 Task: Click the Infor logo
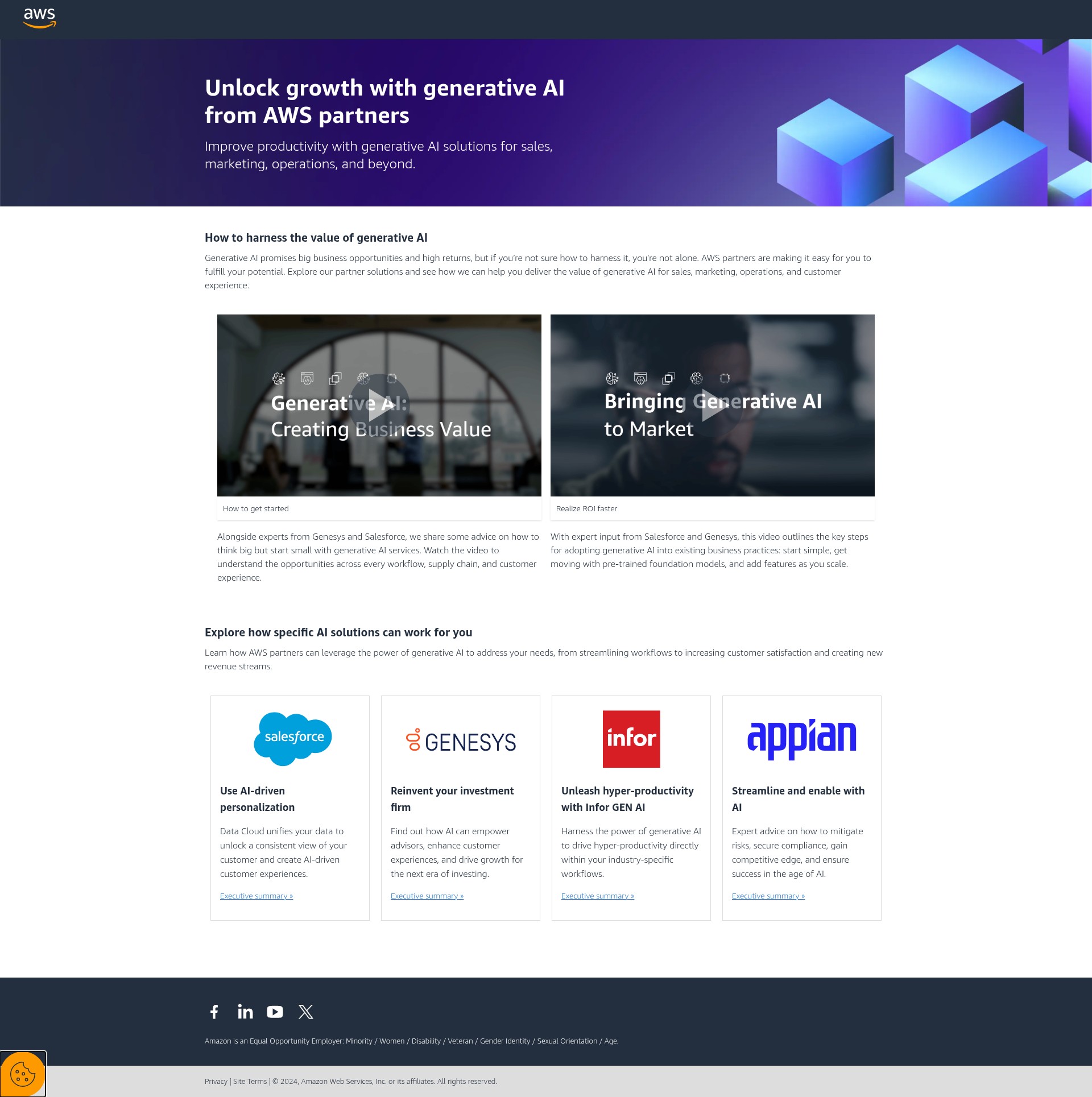pyautogui.click(x=631, y=739)
